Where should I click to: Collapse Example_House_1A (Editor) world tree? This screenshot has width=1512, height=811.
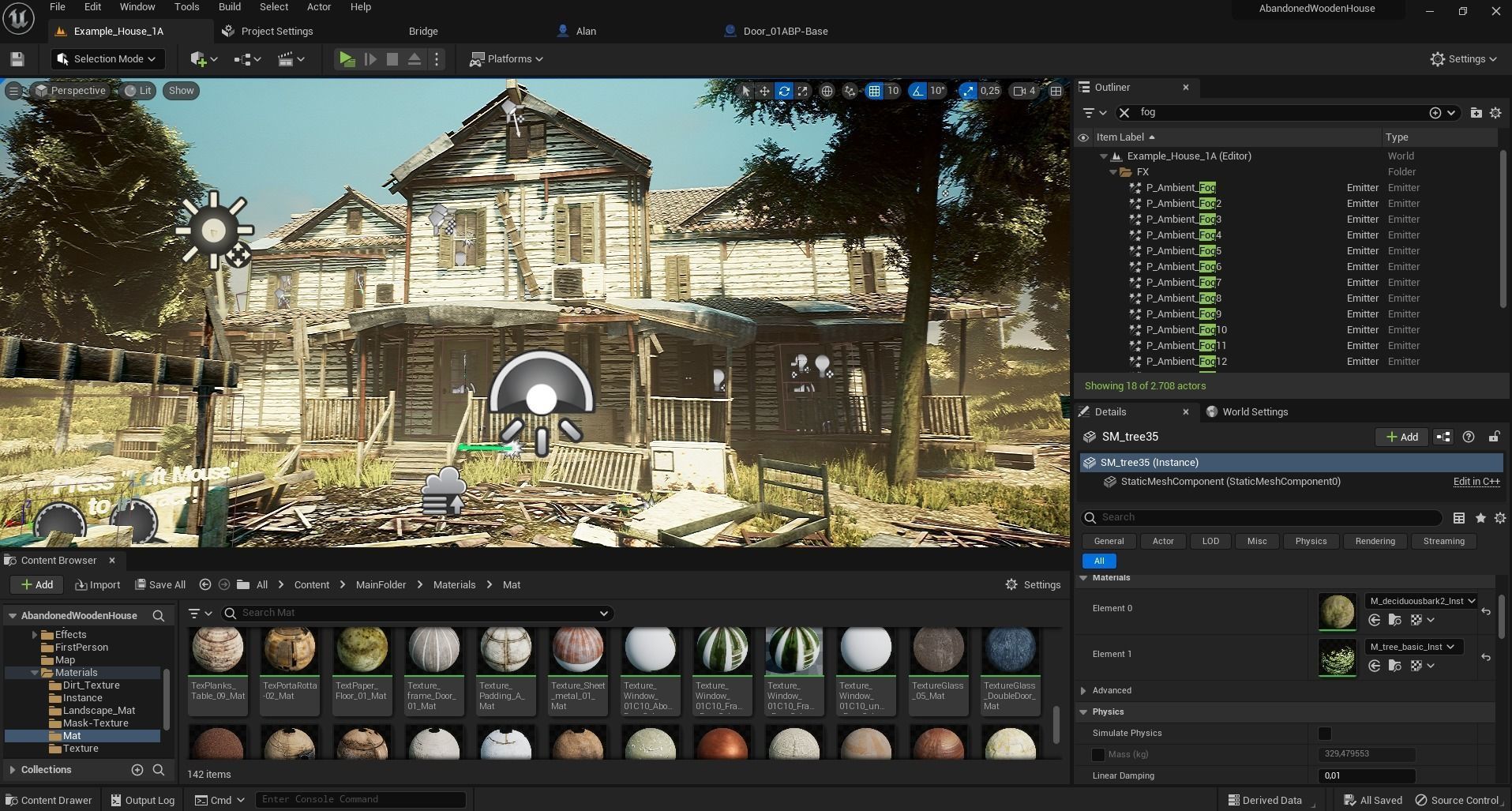(1104, 156)
